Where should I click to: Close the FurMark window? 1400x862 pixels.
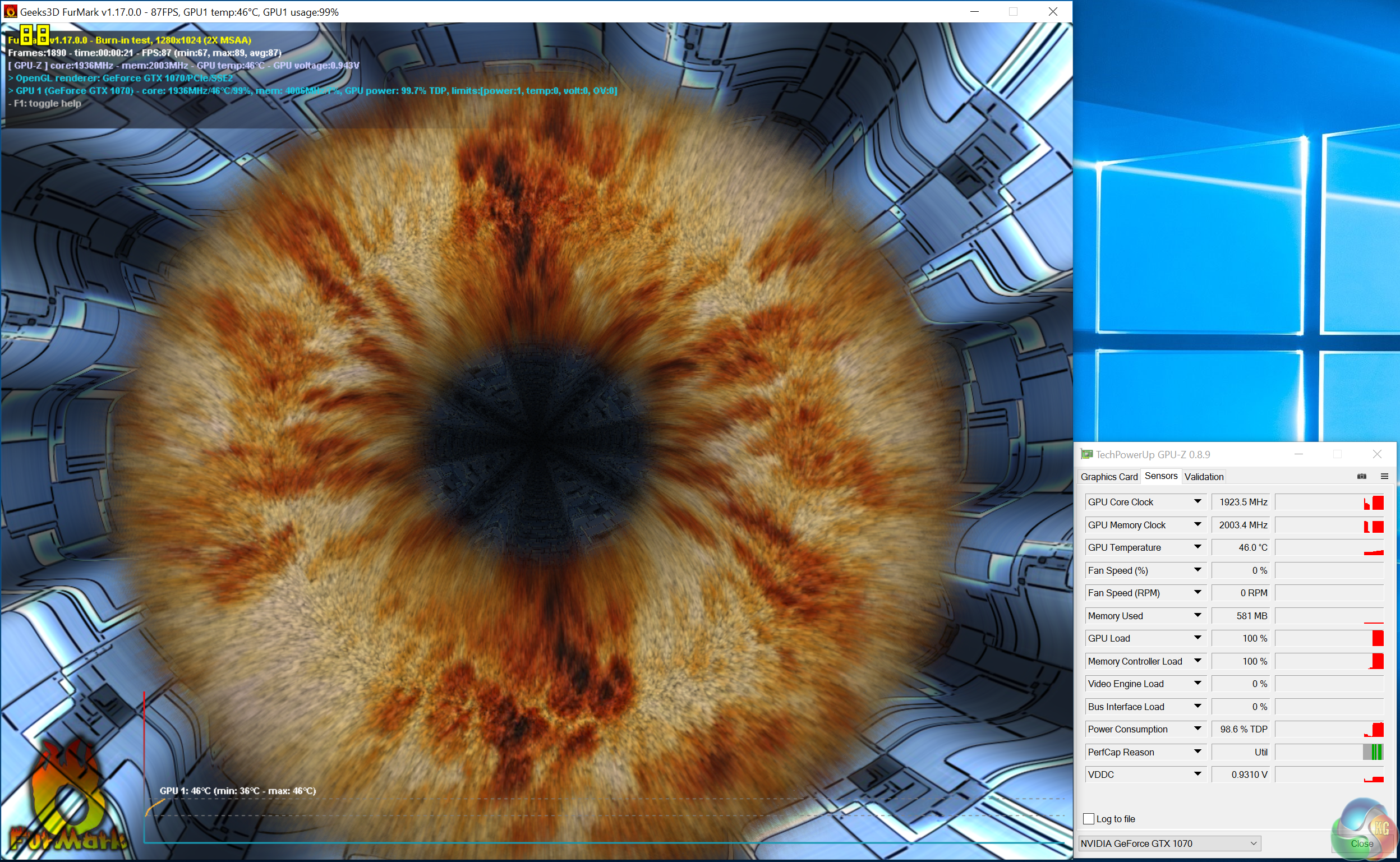pyautogui.click(x=1053, y=11)
